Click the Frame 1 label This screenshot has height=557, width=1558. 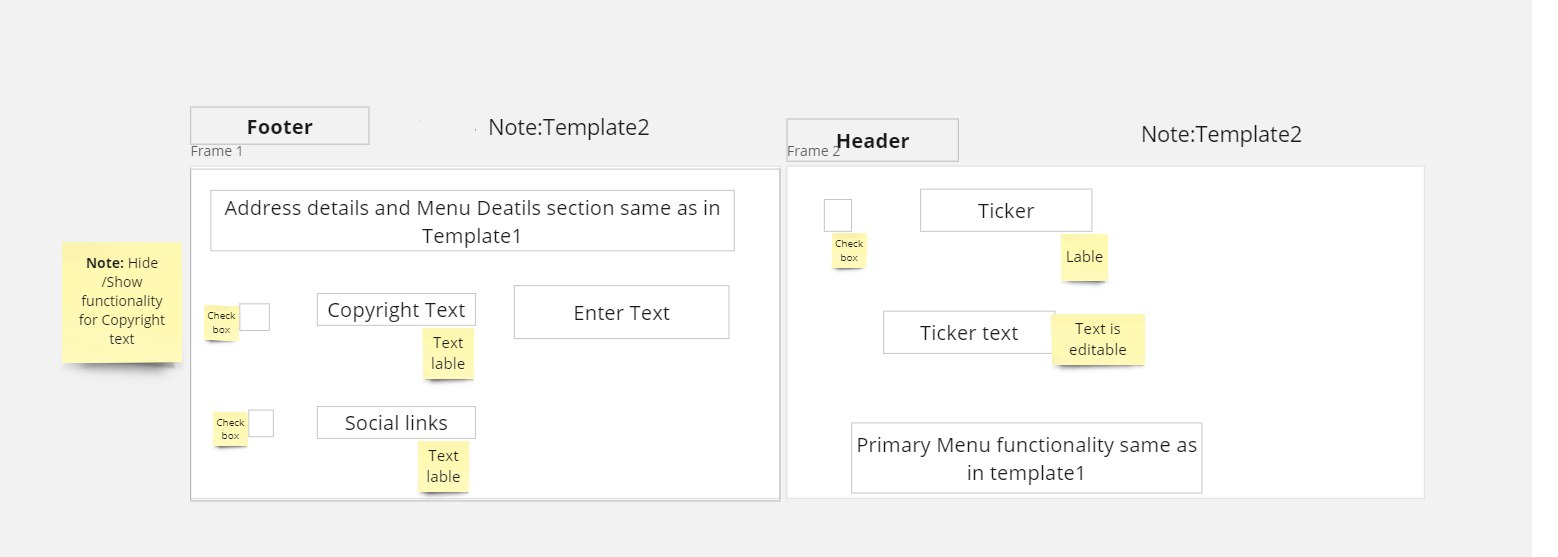tap(217, 151)
